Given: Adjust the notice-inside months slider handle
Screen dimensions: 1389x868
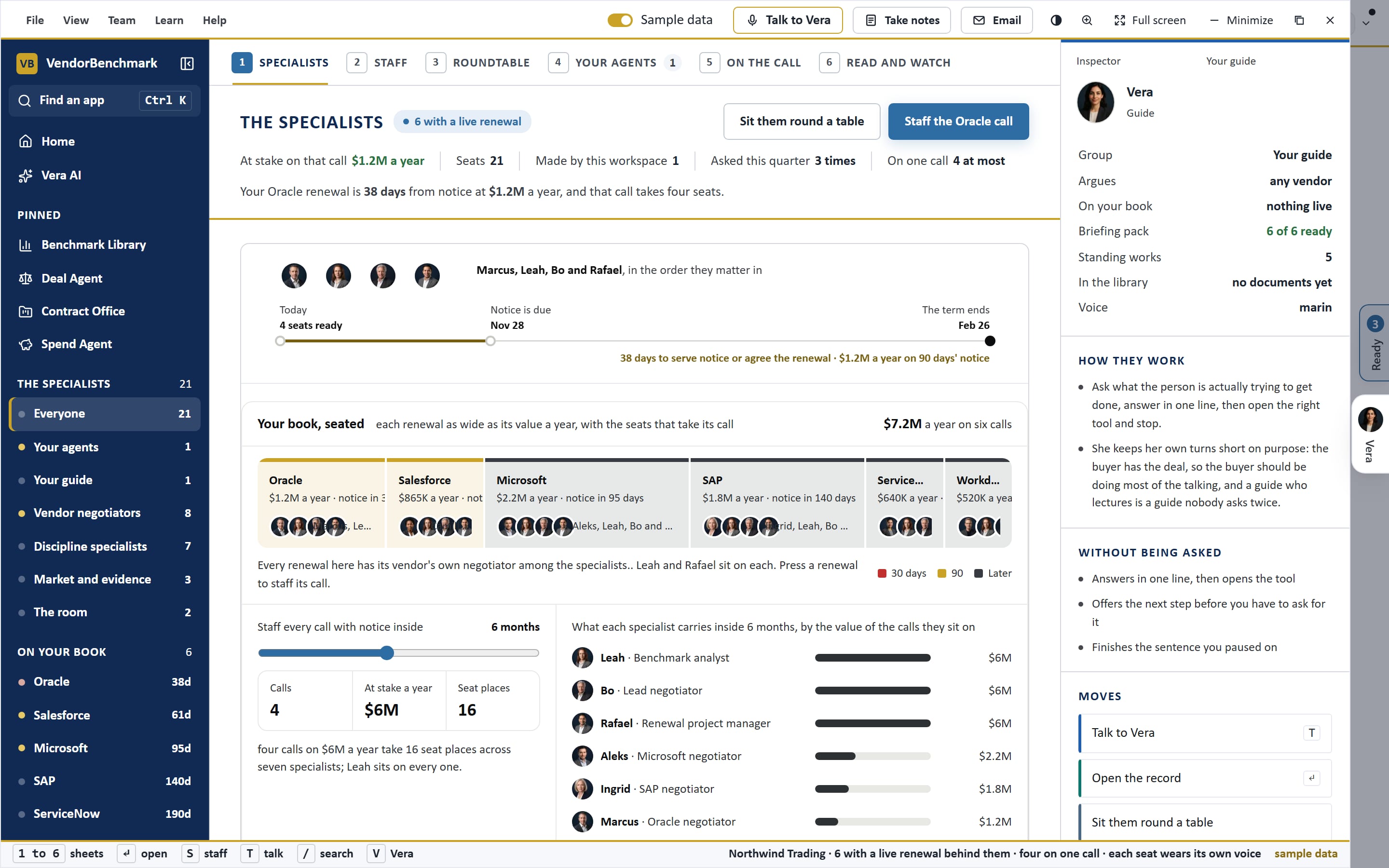Looking at the screenshot, I should click(387, 653).
